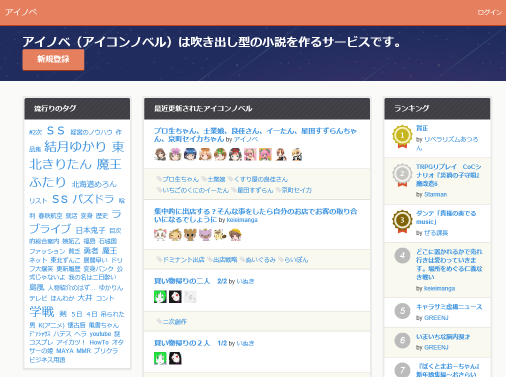Click the black masked avatar in 買い物帰りの二人 2/2
Image resolution: width=506 pixels, height=377 pixels.
coord(175,297)
